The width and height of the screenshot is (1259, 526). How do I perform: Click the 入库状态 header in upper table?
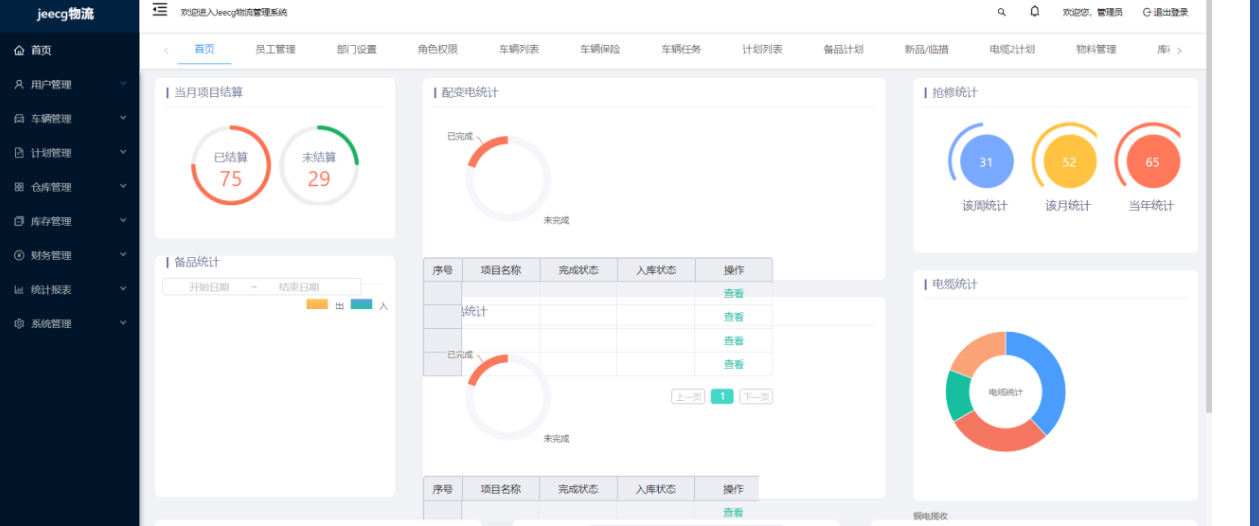tap(656, 270)
